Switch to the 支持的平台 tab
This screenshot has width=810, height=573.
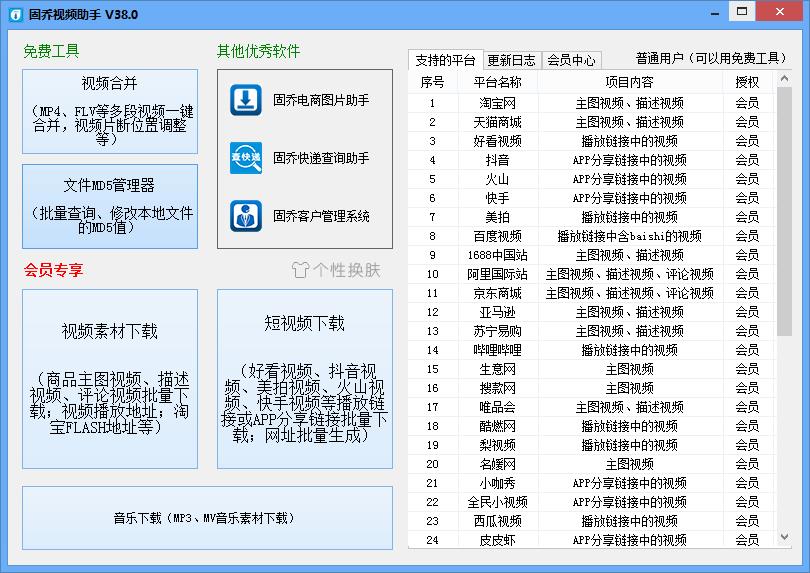point(445,60)
